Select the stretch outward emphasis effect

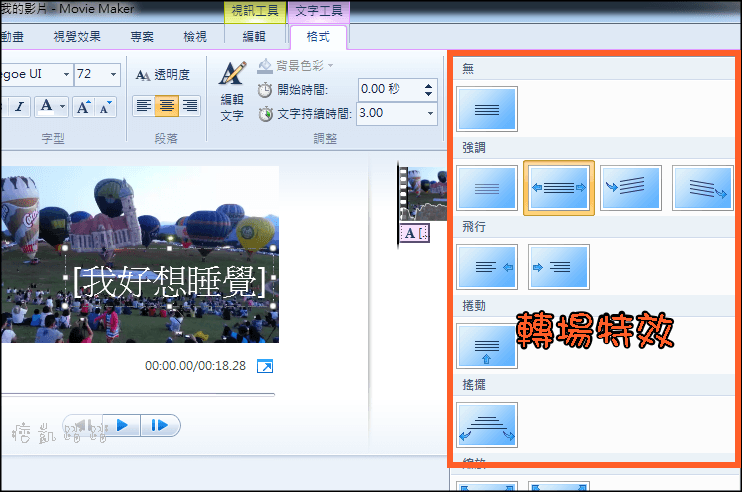coord(559,188)
